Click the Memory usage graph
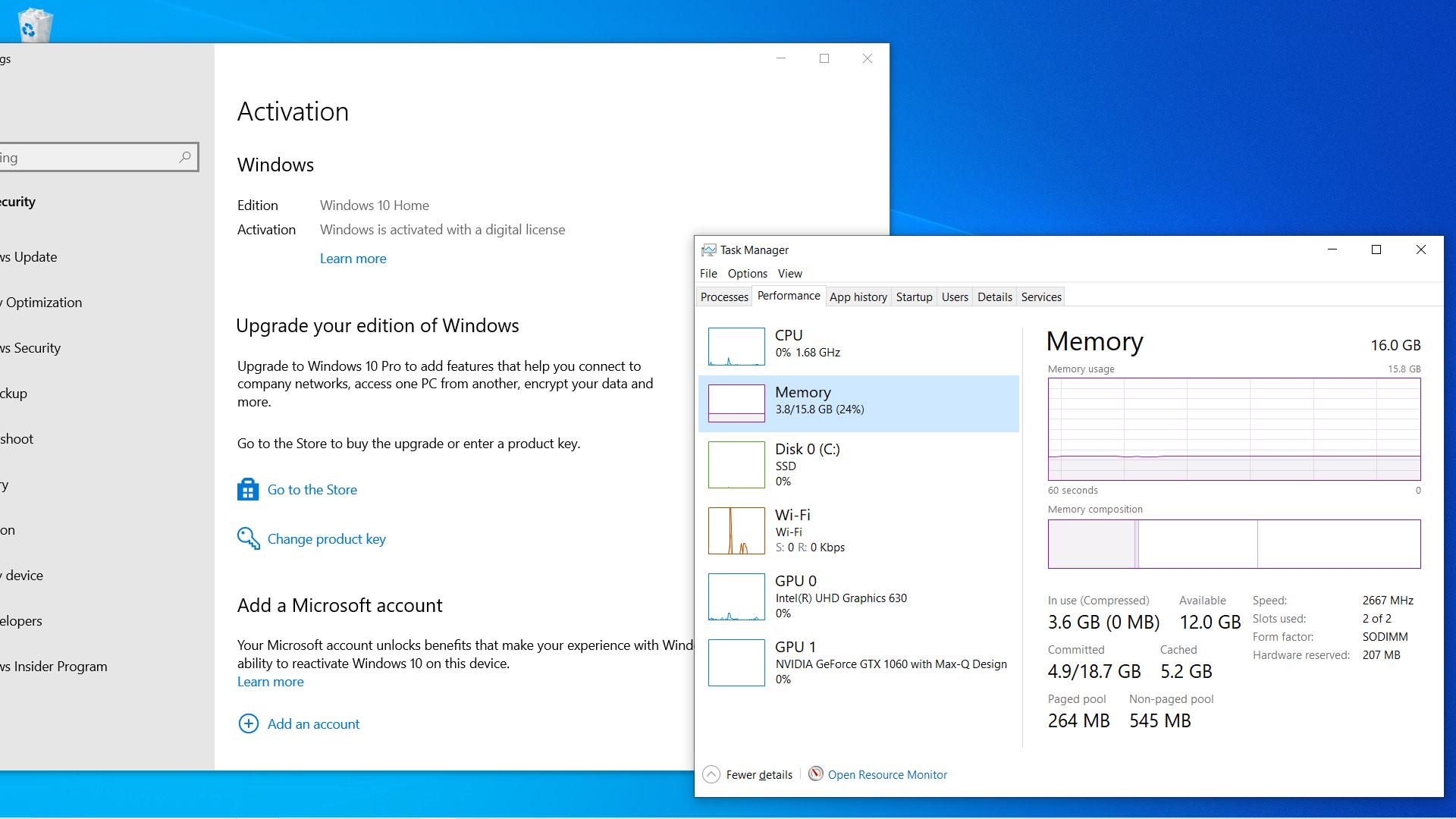 coord(1234,429)
